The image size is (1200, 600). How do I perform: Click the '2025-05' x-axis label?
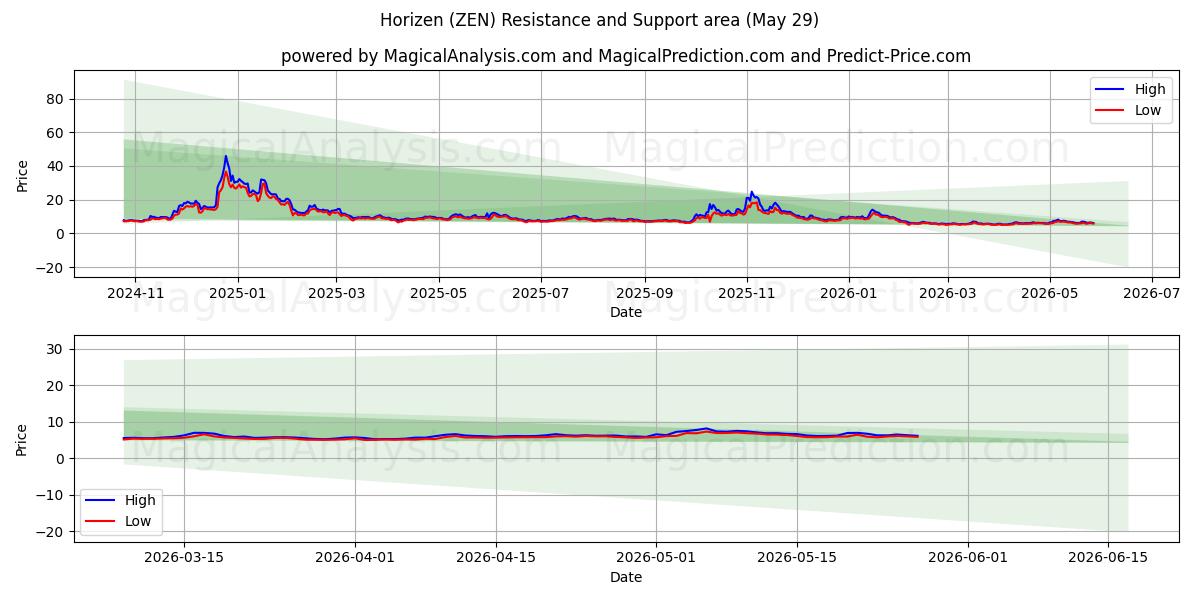point(439,294)
